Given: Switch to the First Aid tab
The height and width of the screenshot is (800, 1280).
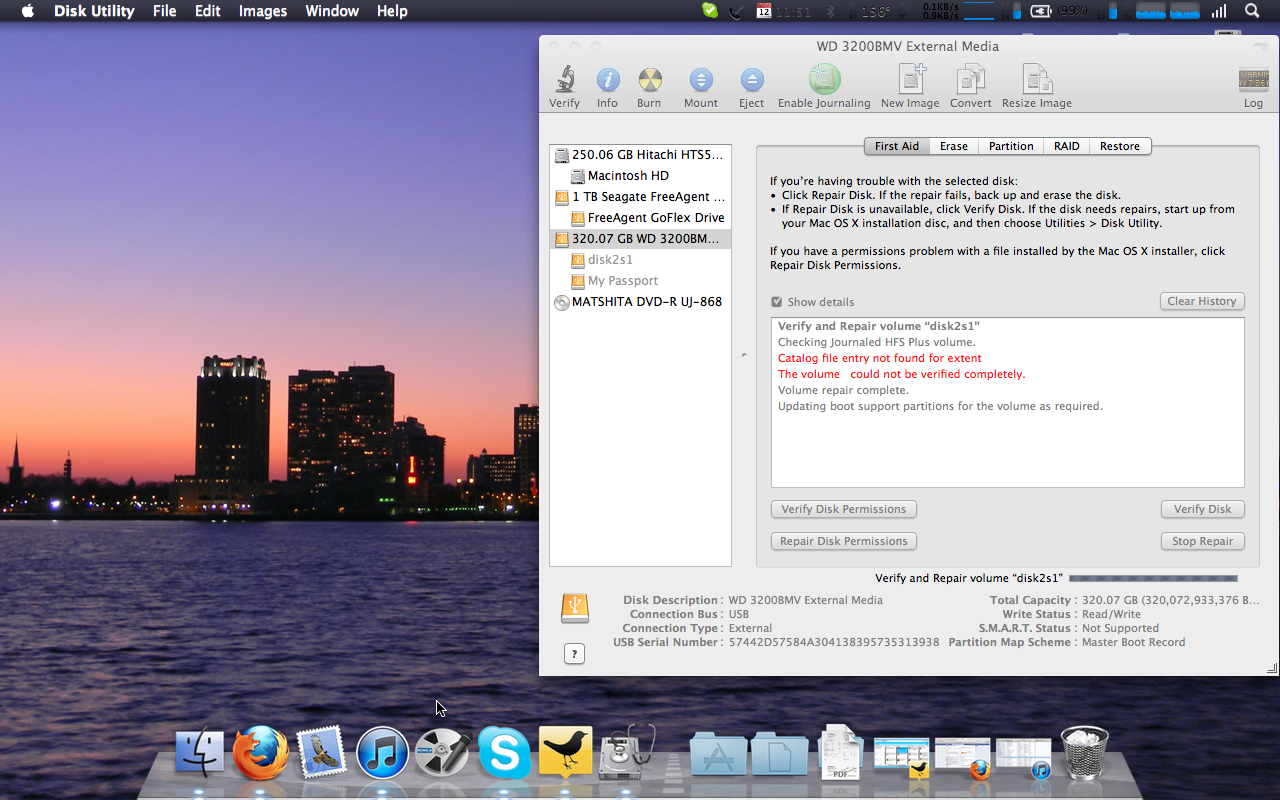Looking at the screenshot, I should click(x=897, y=146).
